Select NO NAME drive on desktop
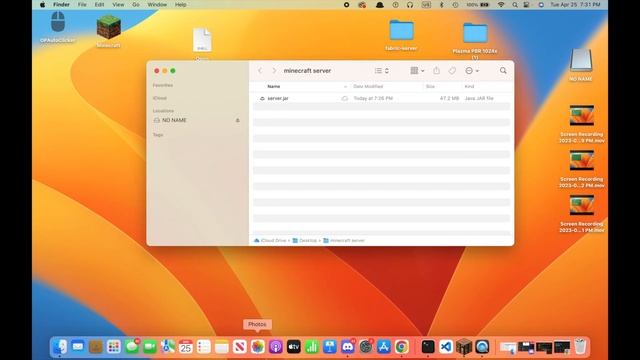The width and height of the screenshot is (640, 360). tap(581, 65)
